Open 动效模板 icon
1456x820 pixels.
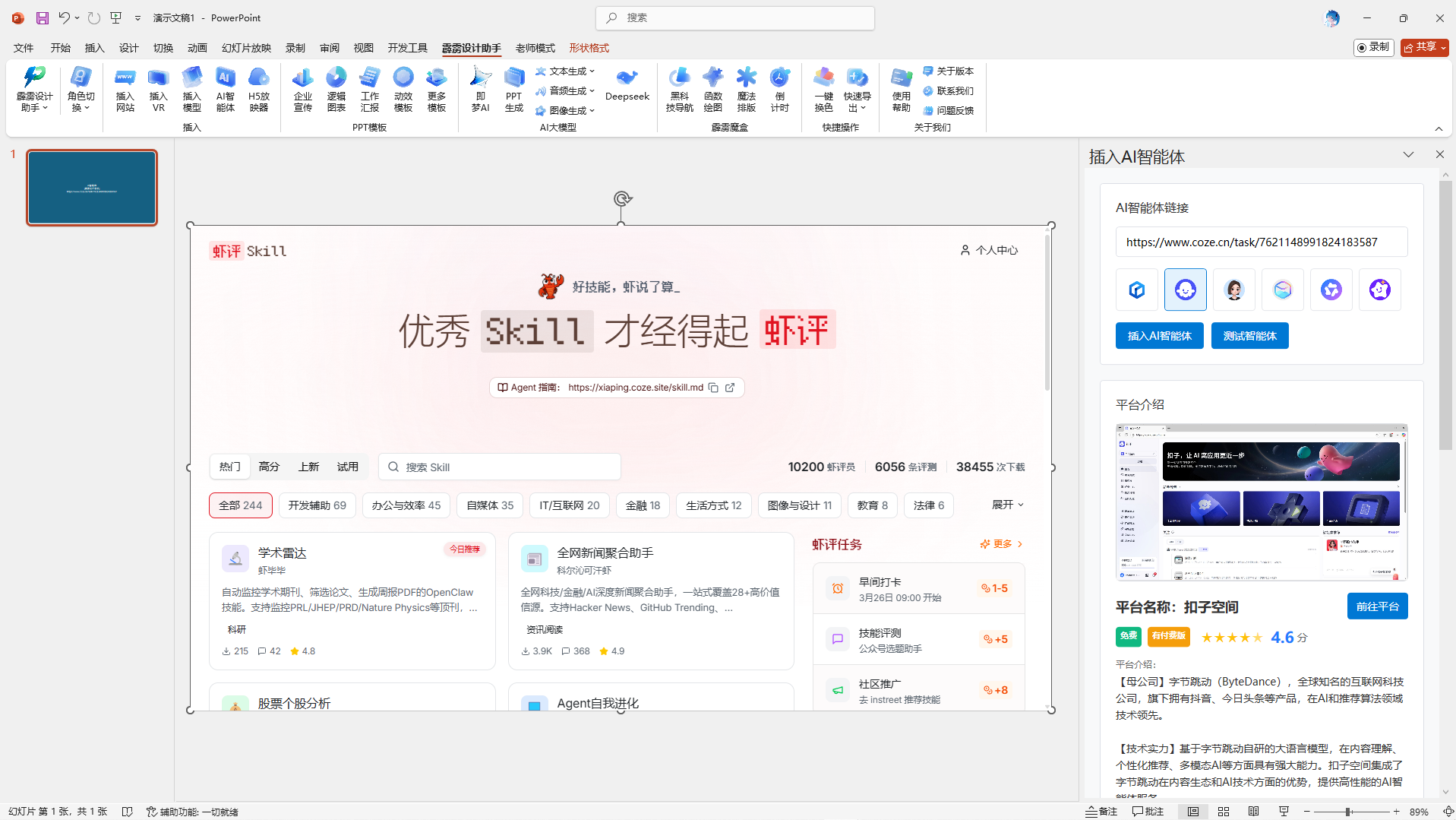point(403,90)
